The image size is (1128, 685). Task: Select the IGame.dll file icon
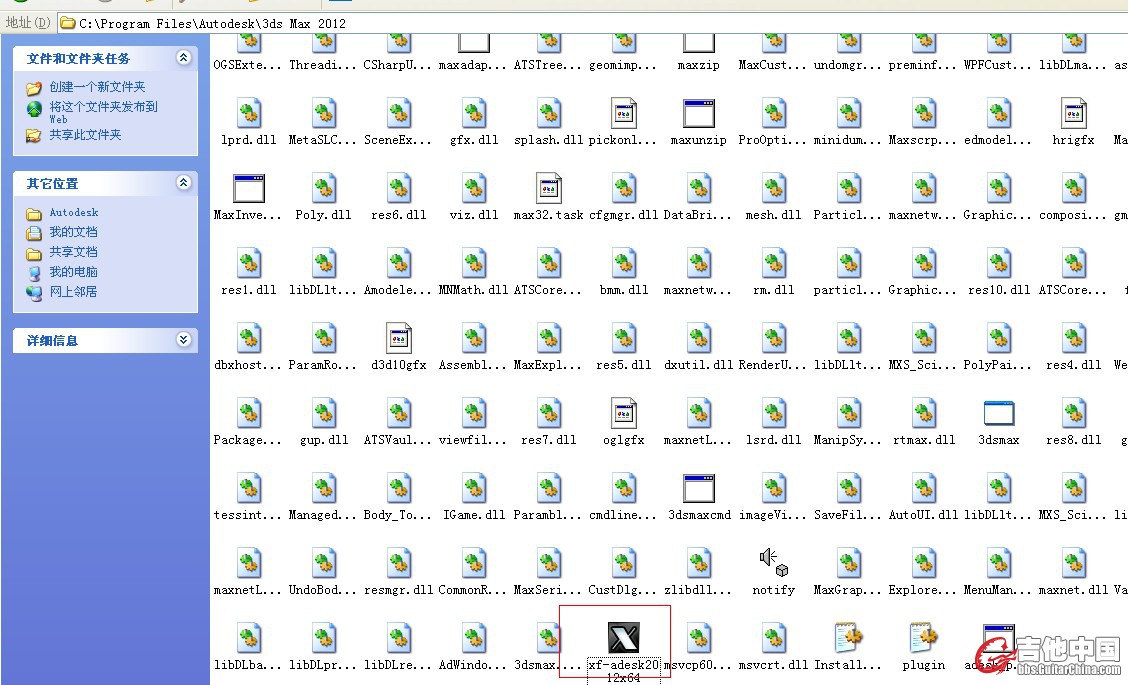(x=473, y=488)
